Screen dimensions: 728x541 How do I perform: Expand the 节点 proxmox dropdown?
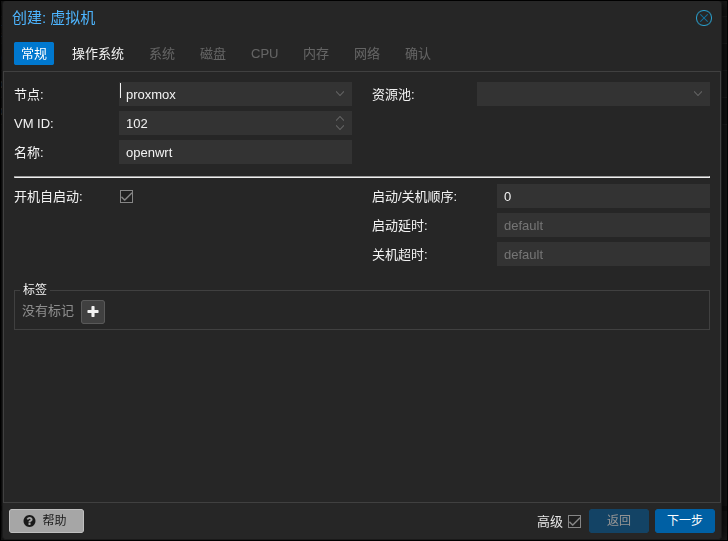(340, 95)
